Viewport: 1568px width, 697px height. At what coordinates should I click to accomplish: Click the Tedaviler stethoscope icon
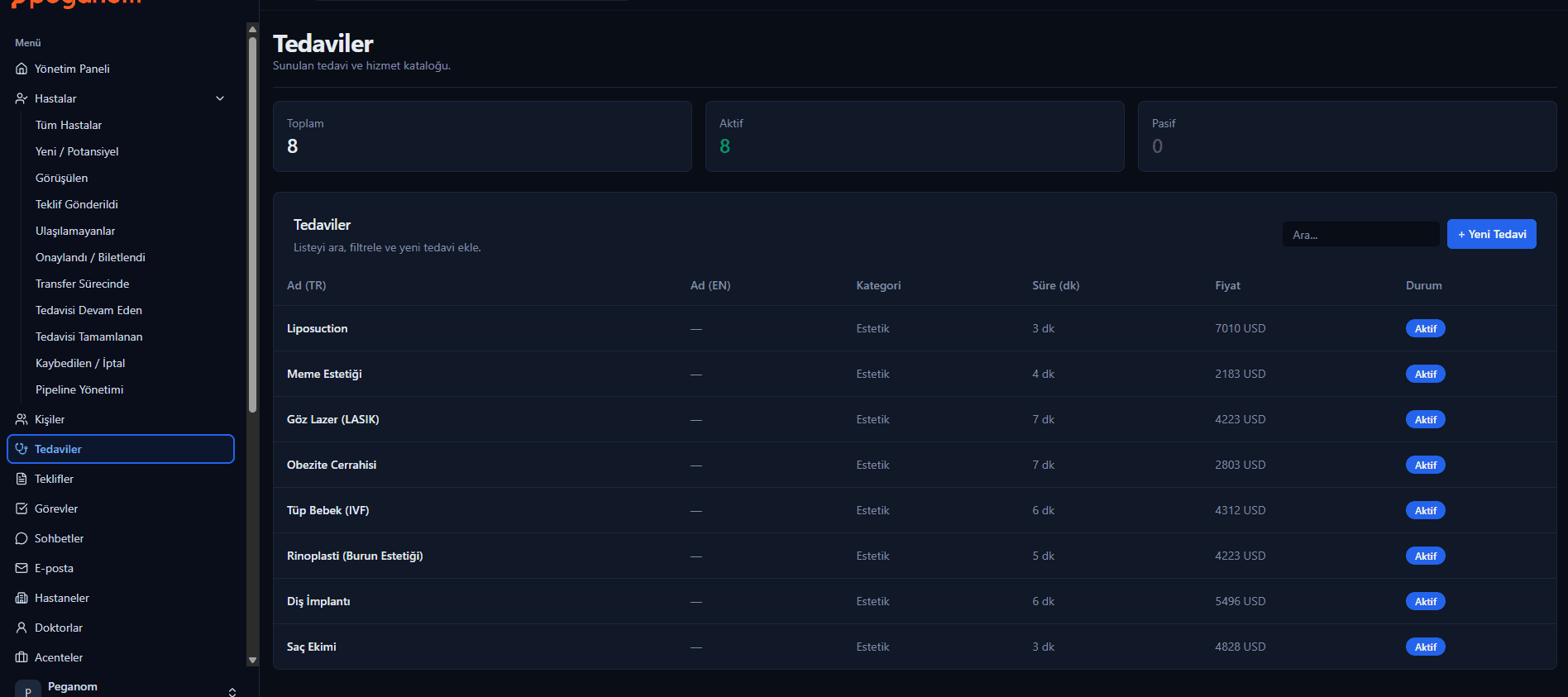[22, 449]
